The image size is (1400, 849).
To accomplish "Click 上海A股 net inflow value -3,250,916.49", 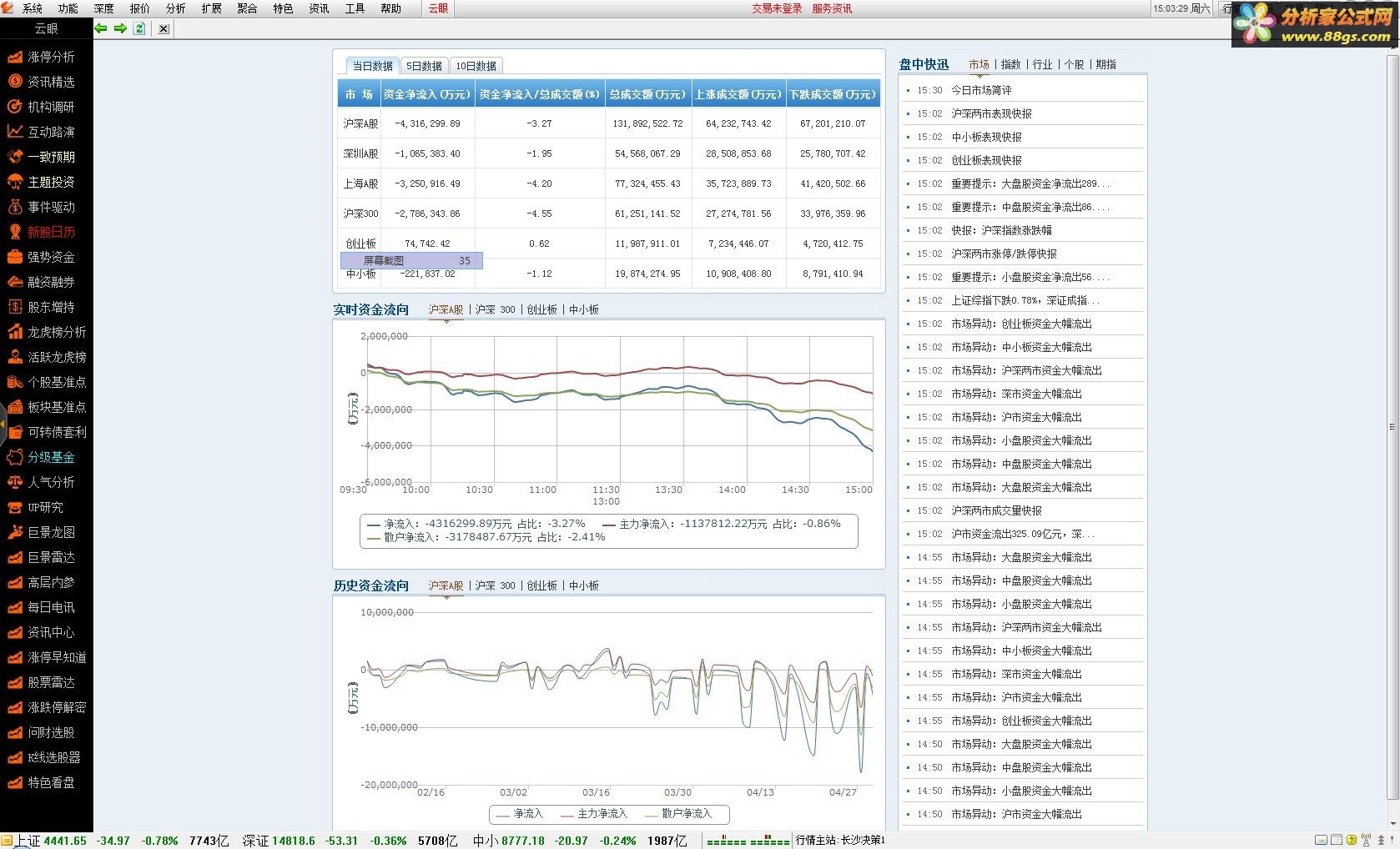I will 428,183.
